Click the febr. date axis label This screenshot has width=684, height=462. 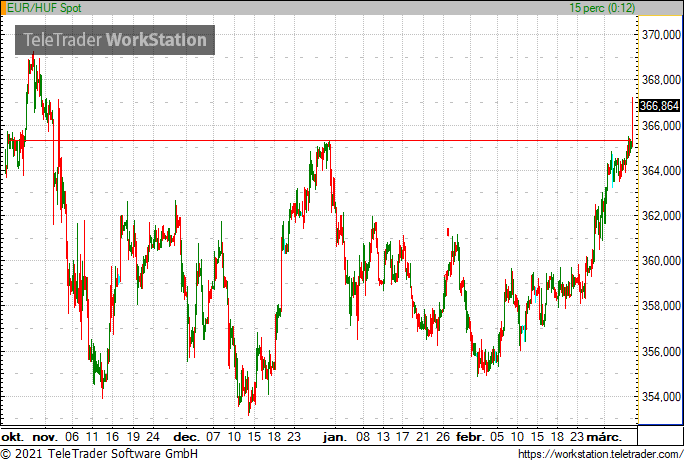point(471,437)
